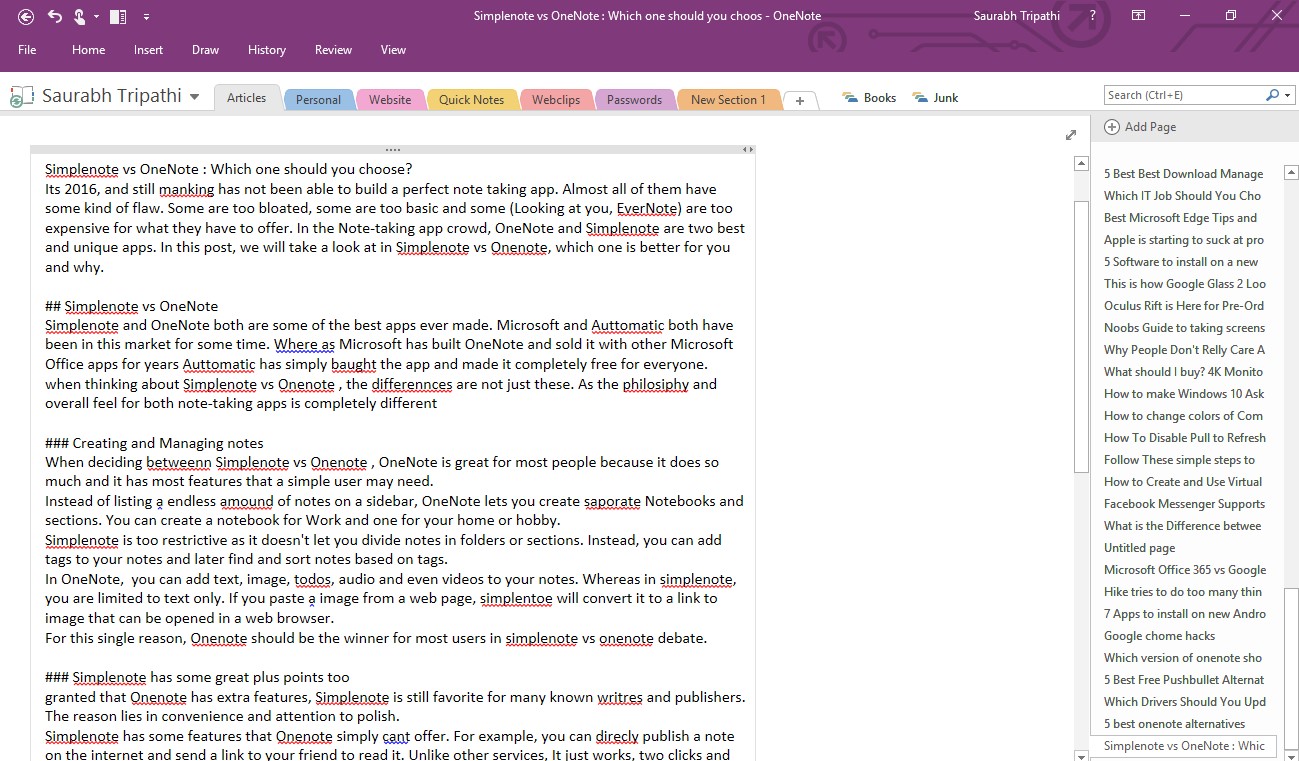Open the Home ribbon tab
The height and width of the screenshot is (761, 1299).
click(89, 50)
